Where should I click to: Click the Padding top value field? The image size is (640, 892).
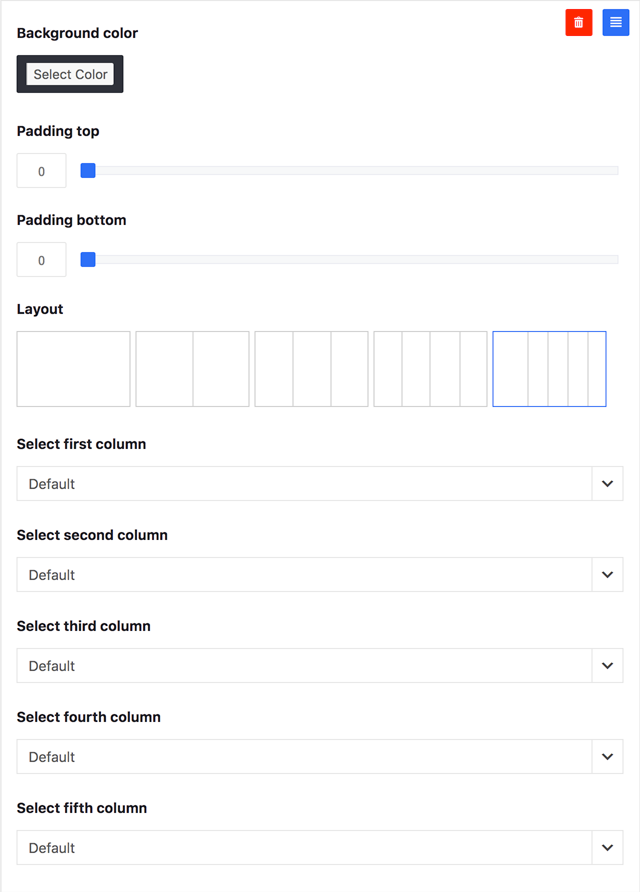click(x=42, y=171)
